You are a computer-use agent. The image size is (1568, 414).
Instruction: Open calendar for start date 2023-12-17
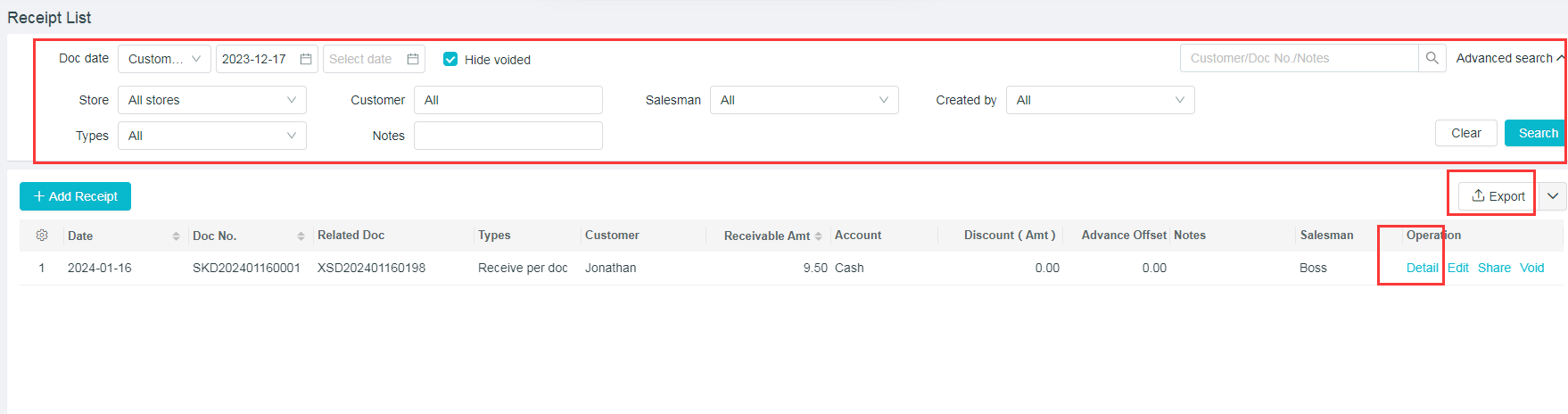[306, 59]
